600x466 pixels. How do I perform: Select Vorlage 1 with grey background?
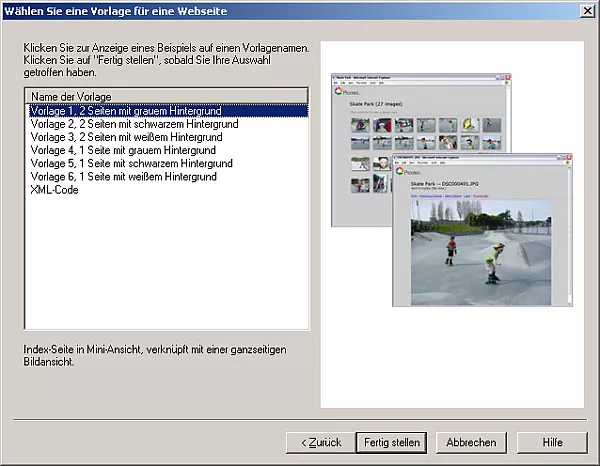tap(126, 111)
